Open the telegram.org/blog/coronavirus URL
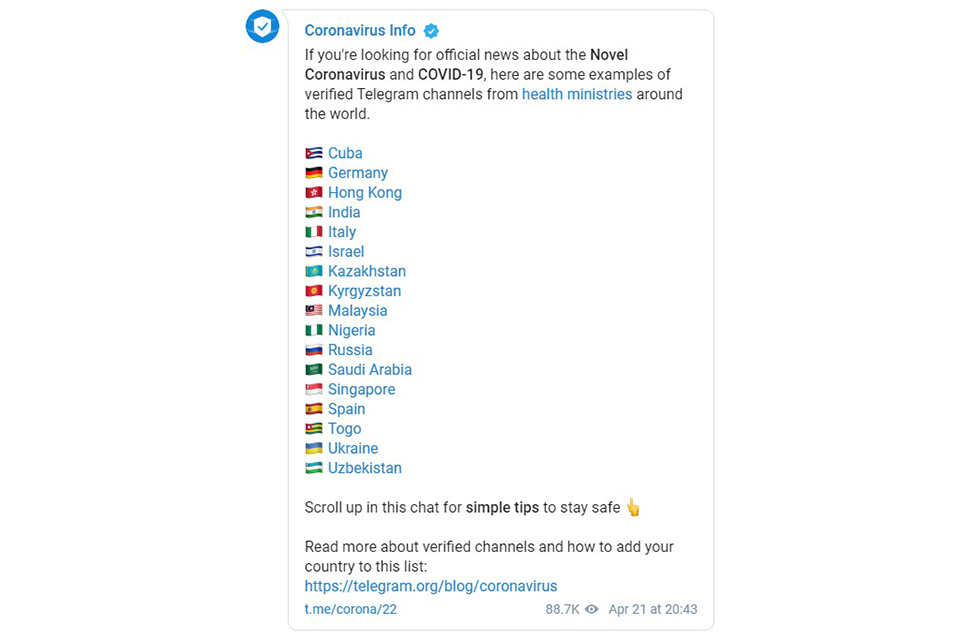The width and height of the screenshot is (960, 640). point(431,586)
